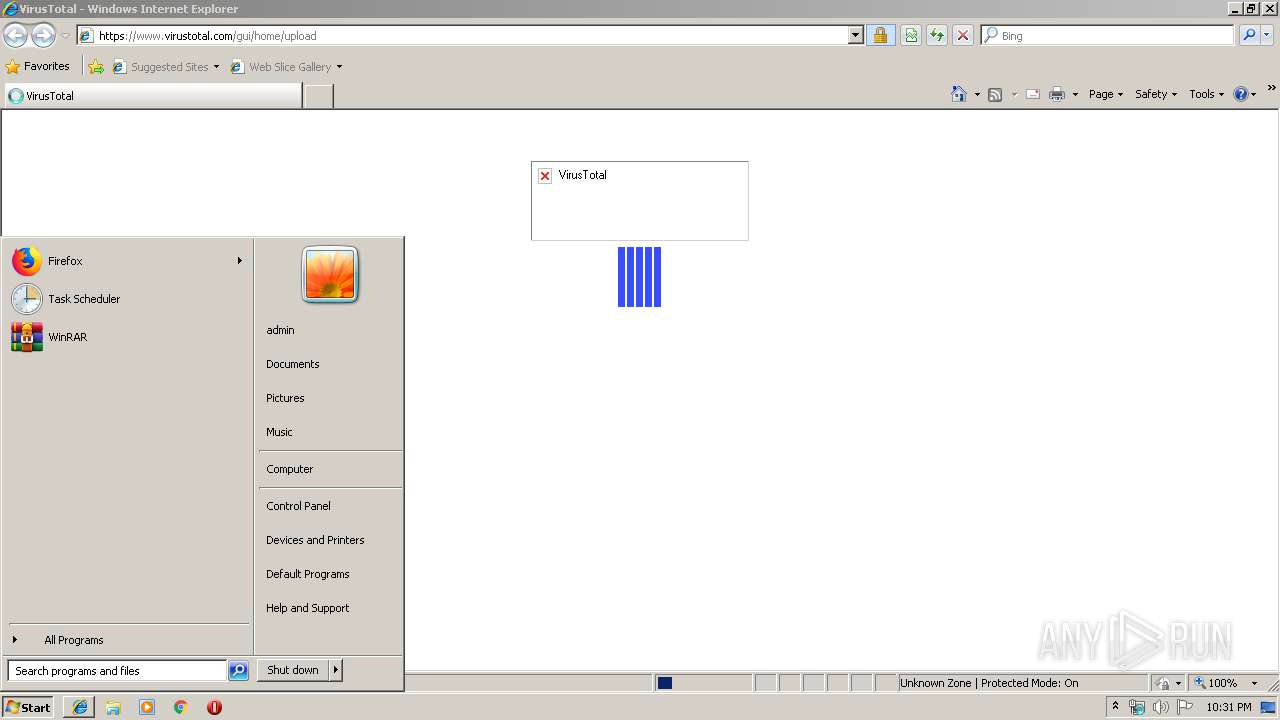Expand the address bar URL dropdown
Image resolution: width=1280 pixels, height=720 pixels.
[x=855, y=36]
